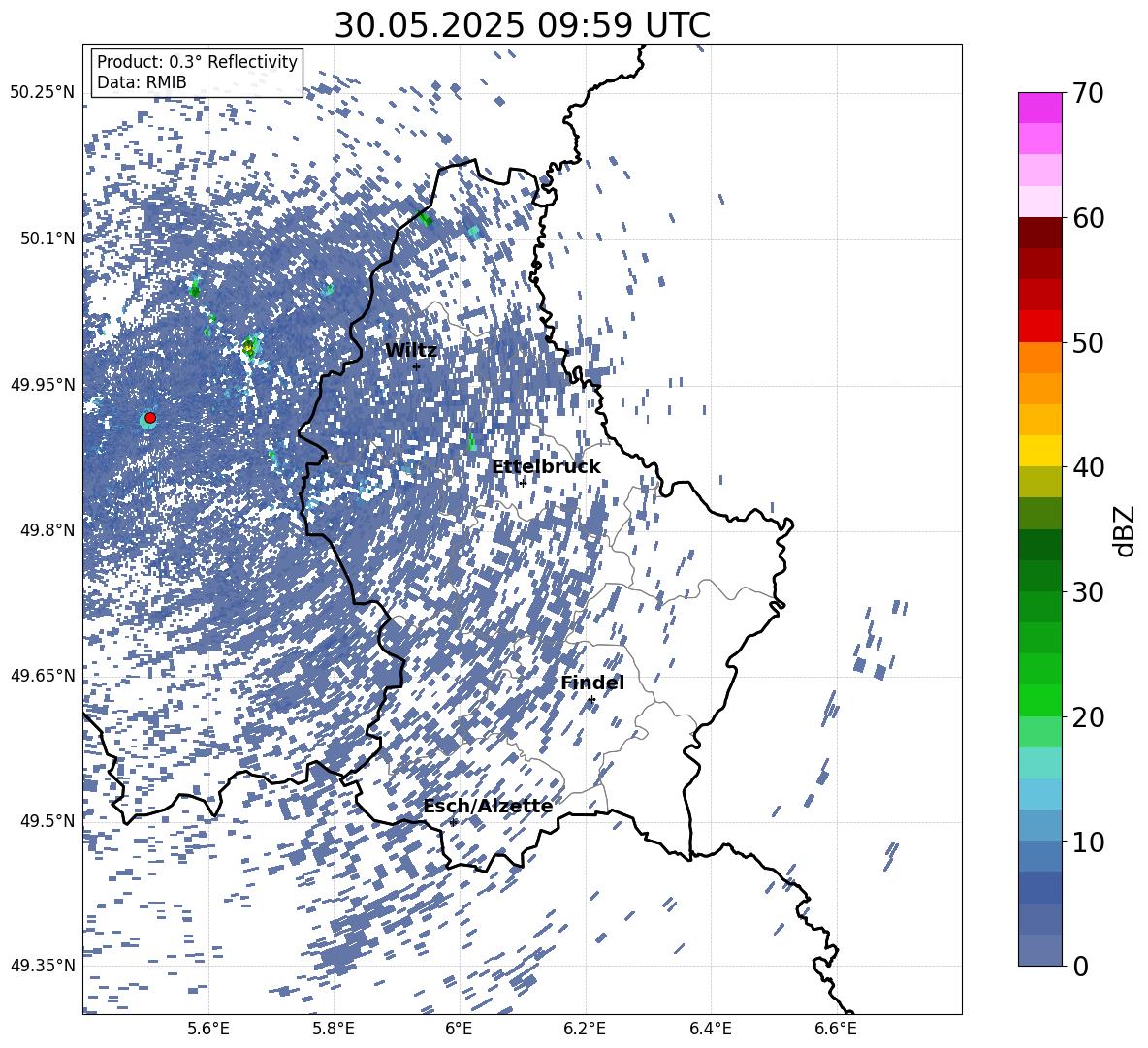
Task: Click the 6.6°E longitude label
Action: [836, 1029]
